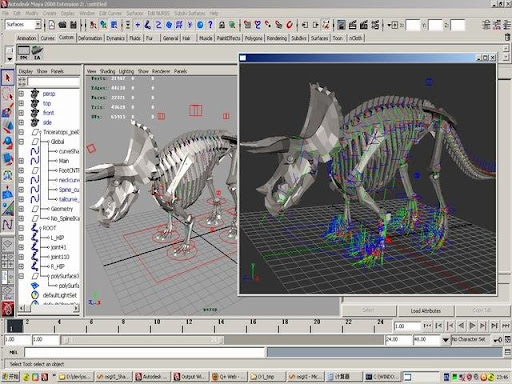Screen dimensions: 512x384
Task: Click the lock selection icon
Action: tap(222, 25)
